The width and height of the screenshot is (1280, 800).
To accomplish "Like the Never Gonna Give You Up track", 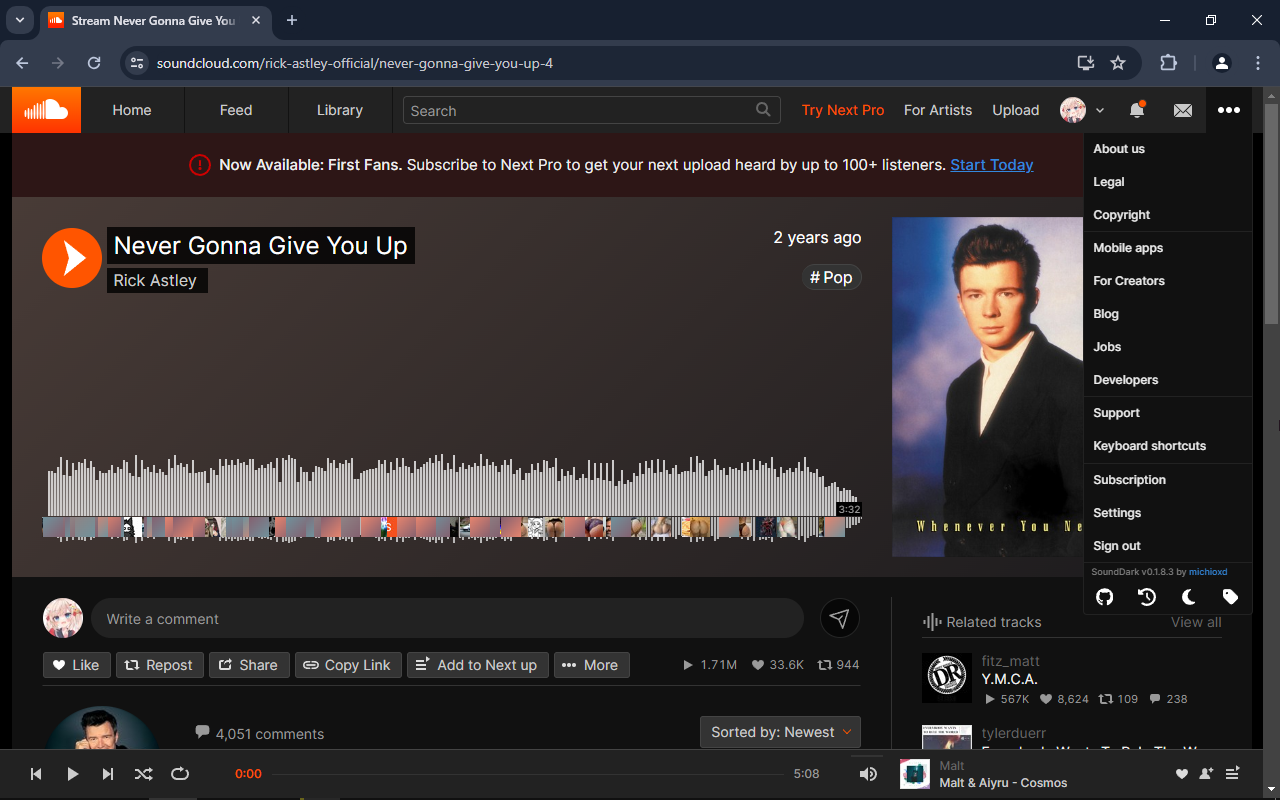I will [76, 665].
